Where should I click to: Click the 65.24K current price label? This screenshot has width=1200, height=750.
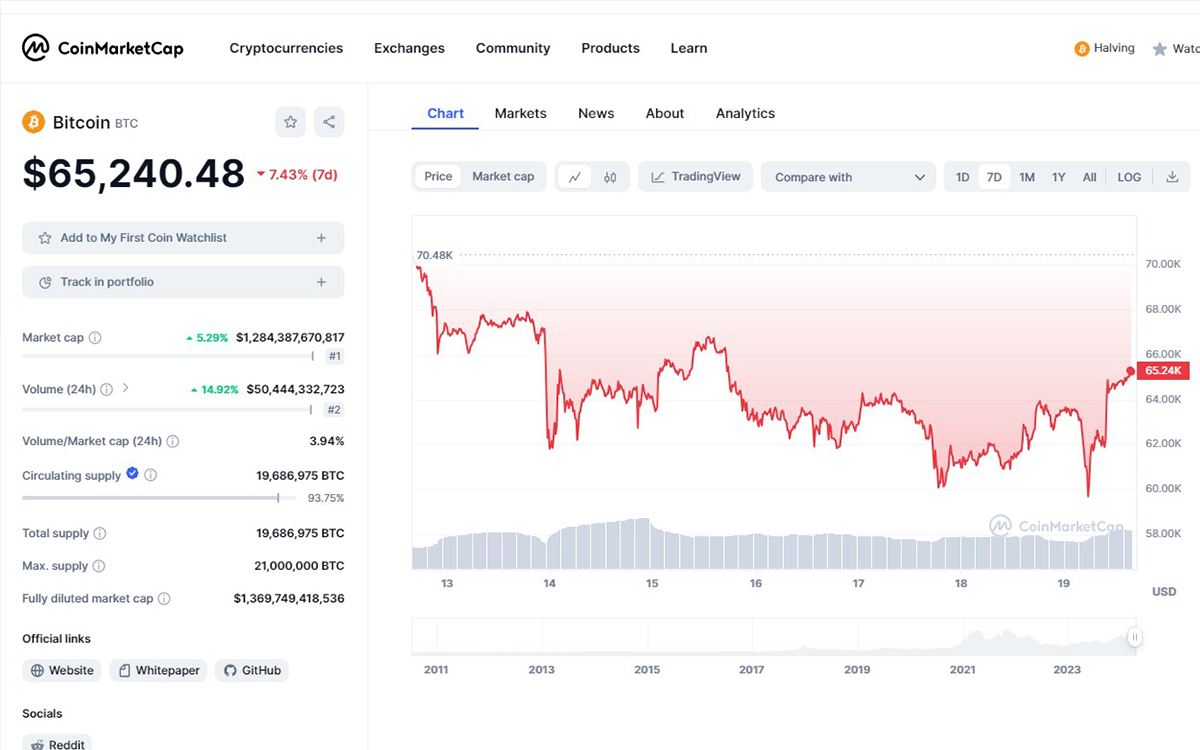pos(1163,371)
